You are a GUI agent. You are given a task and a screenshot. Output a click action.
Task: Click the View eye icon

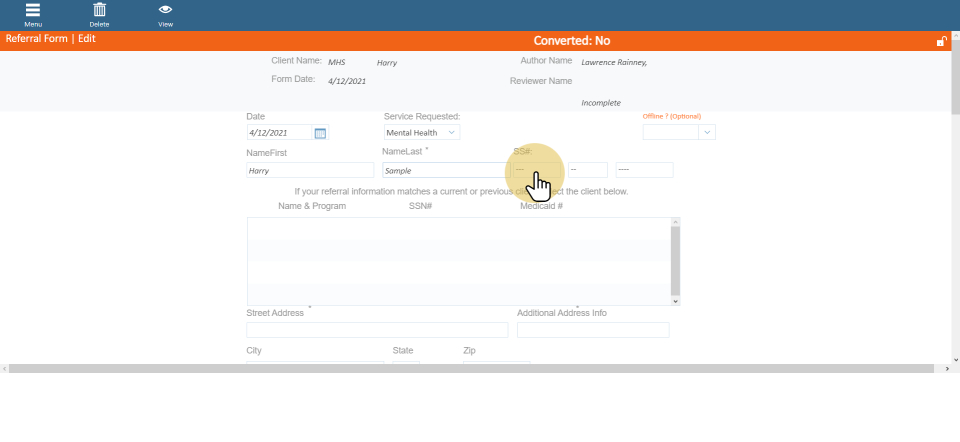165,11
